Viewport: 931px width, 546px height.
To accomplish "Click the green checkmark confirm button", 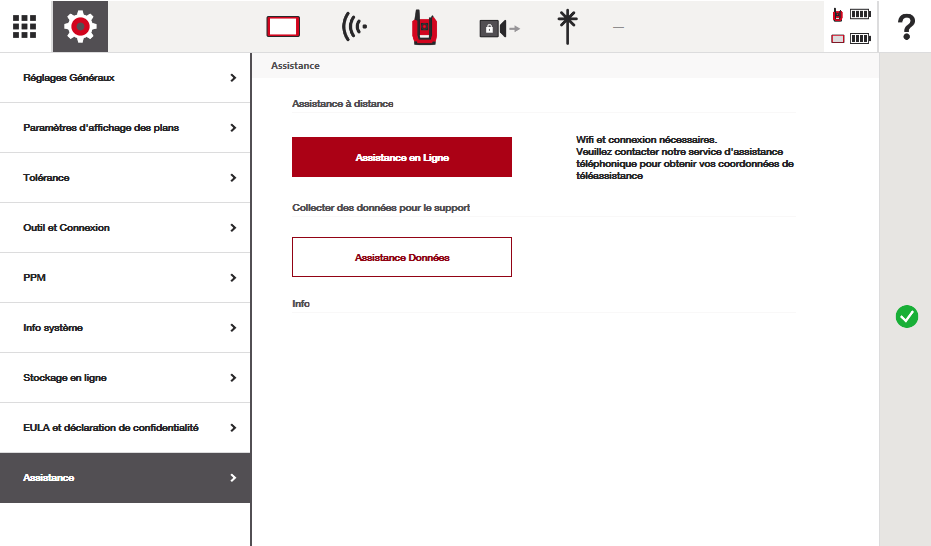I will point(906,317).
